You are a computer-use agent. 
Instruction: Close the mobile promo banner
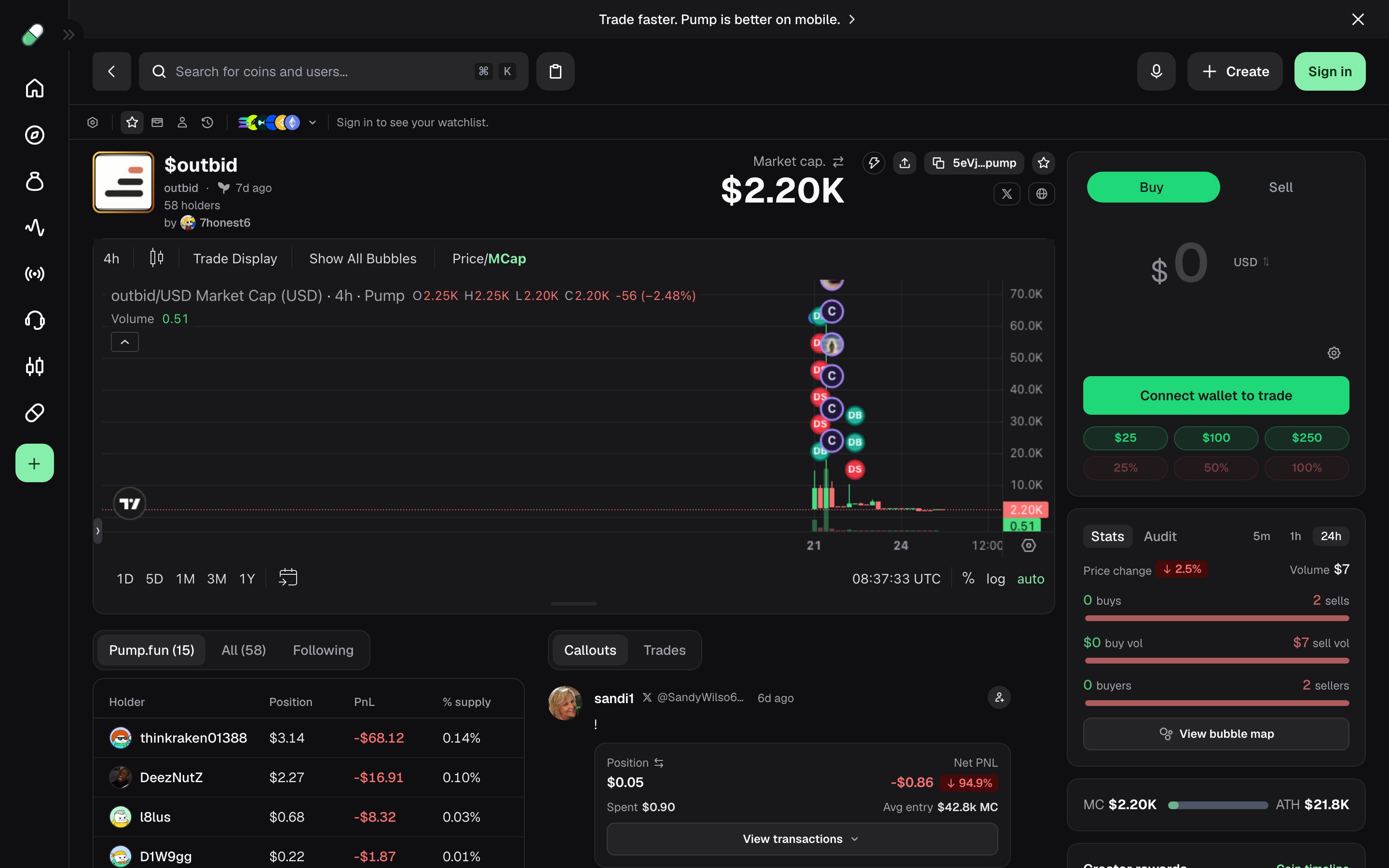pos(1358,19)
